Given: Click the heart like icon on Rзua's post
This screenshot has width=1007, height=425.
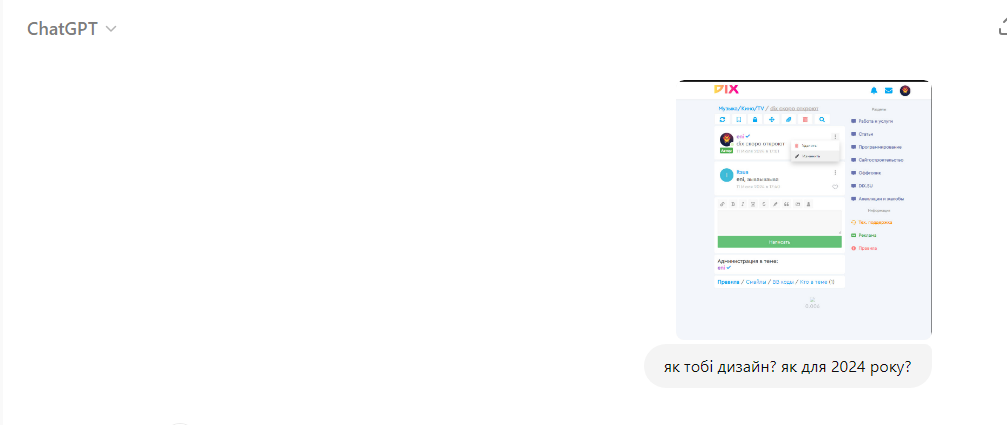Looking at the screenshot, I should tap(835, 187).
